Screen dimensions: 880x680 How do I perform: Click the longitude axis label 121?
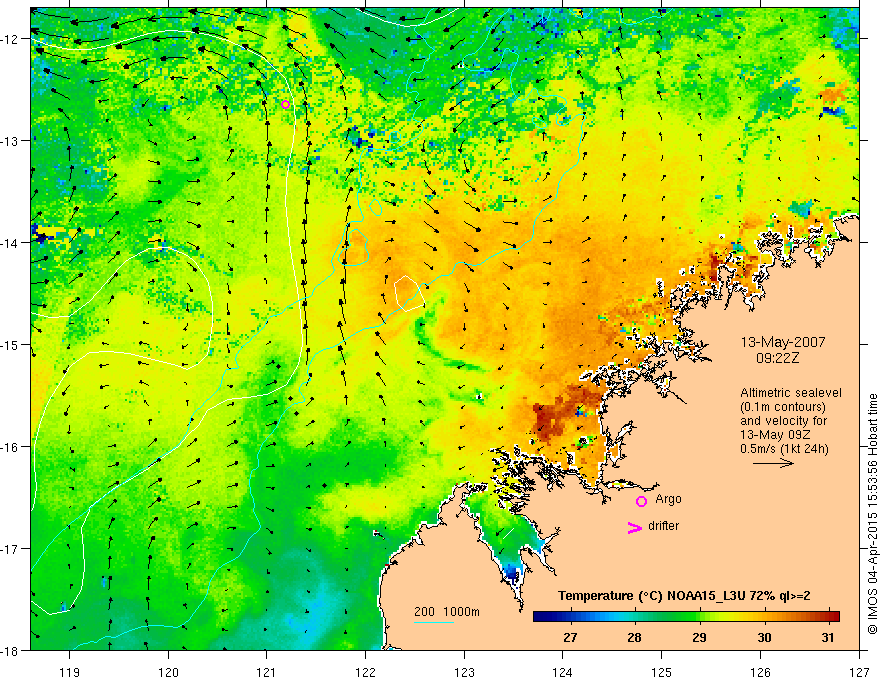point(267,672)
